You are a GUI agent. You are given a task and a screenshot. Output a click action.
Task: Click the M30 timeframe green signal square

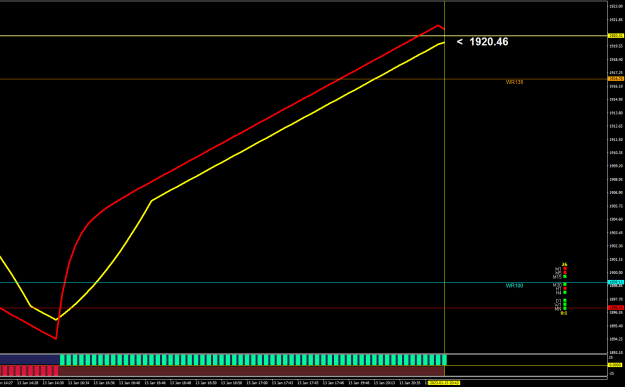click(565, 284)
